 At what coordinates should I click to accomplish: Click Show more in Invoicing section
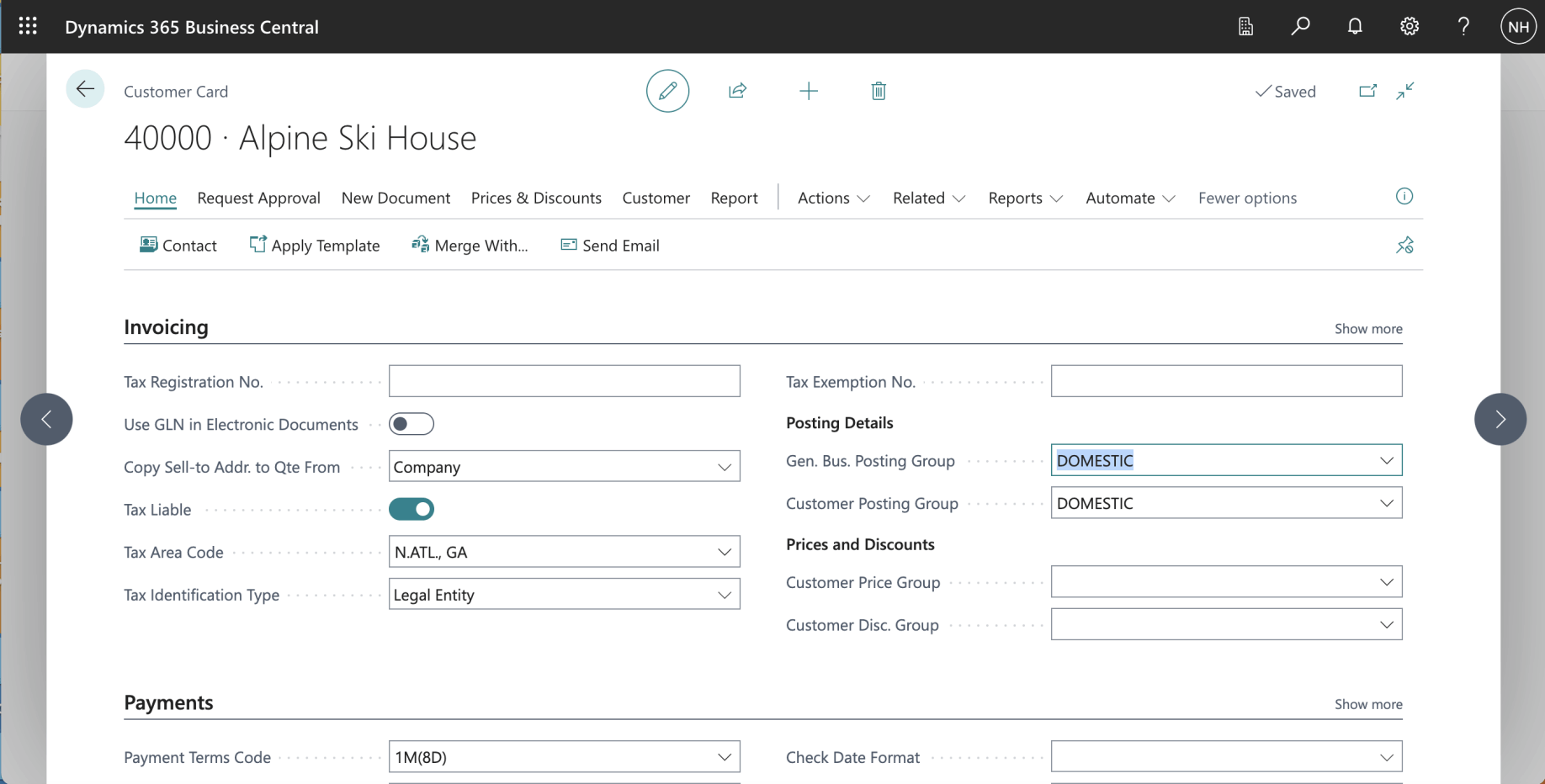click(1367, 329)
